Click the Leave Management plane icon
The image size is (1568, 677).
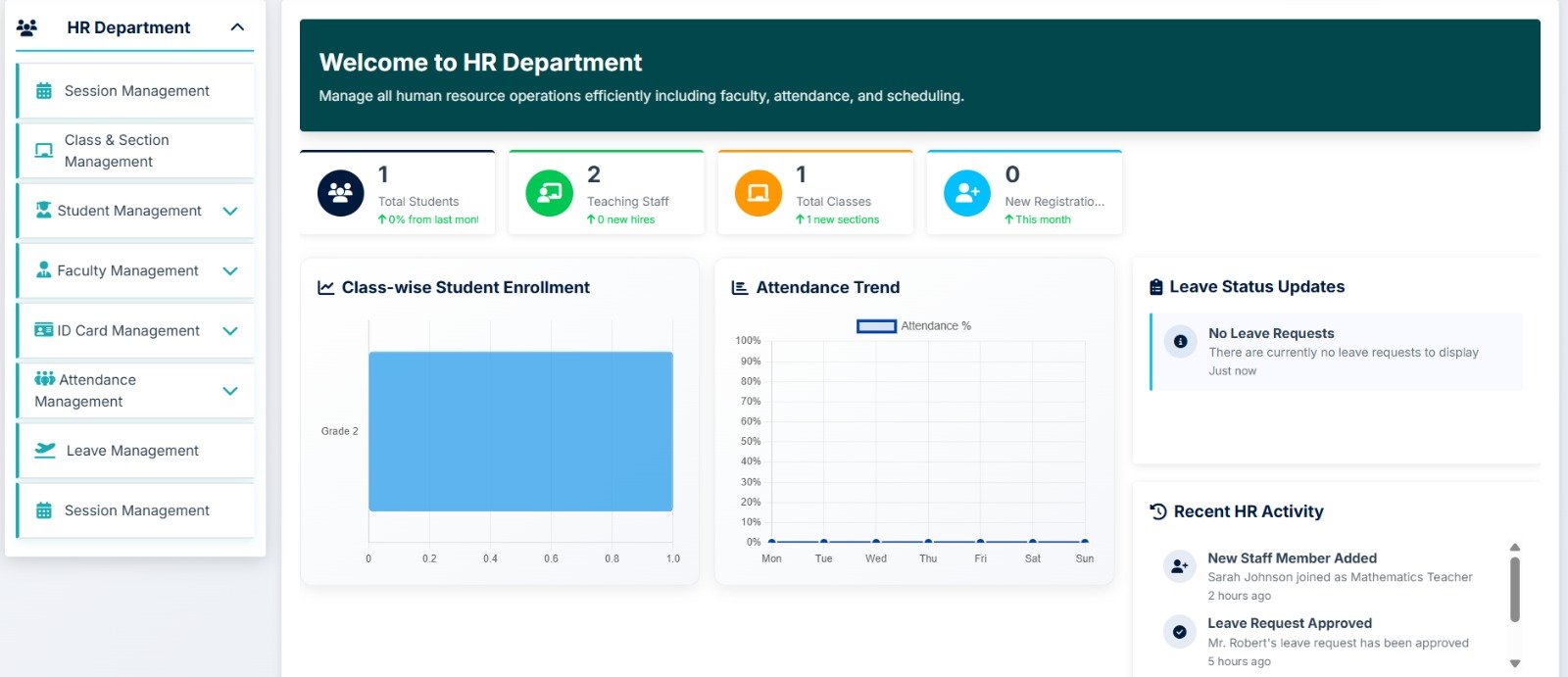pyautogui.click(x=45, y=450)
